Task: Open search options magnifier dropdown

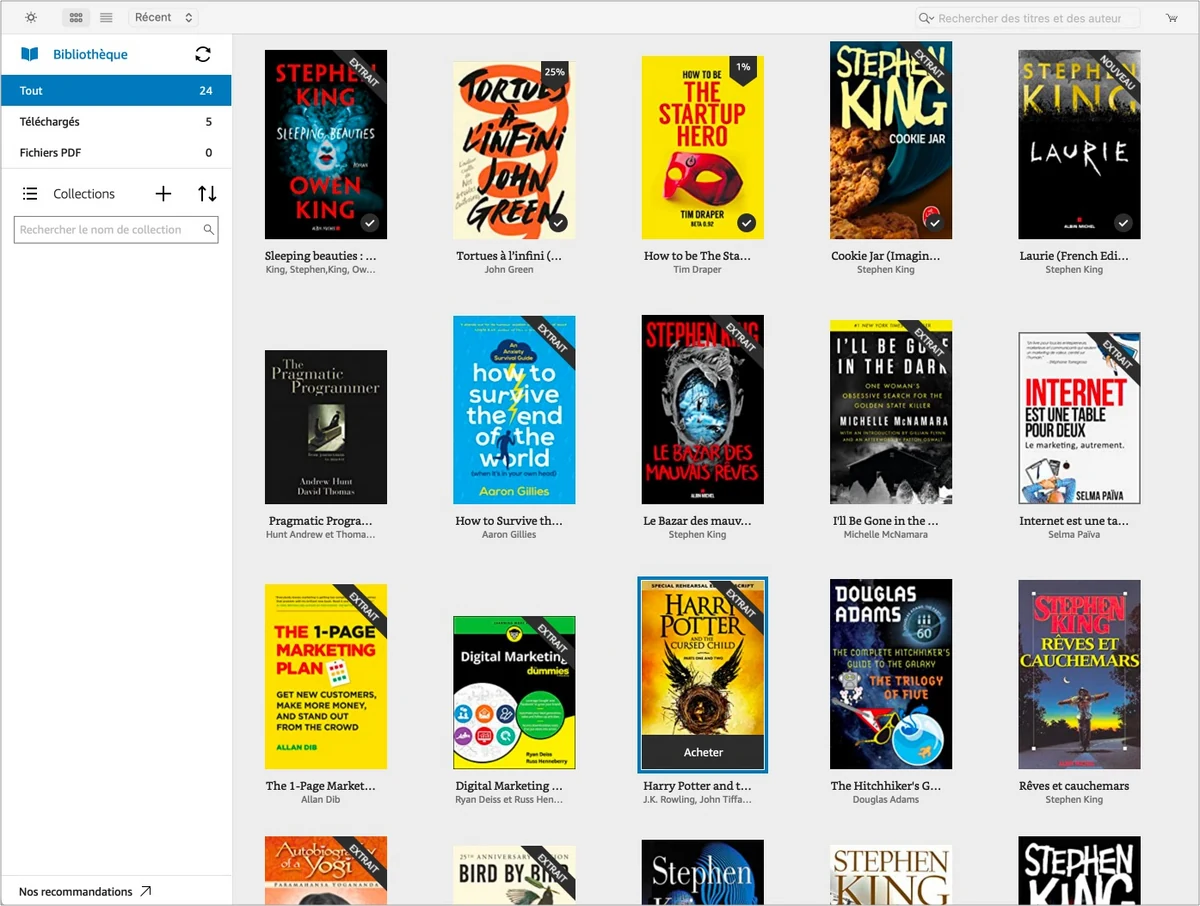Action: tap(926, 18)
